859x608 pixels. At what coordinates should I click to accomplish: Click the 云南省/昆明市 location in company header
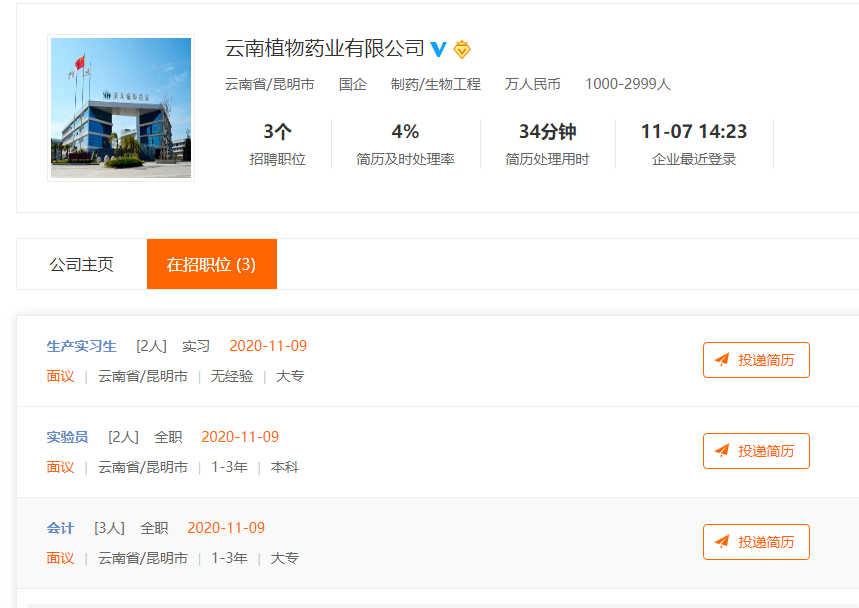(270, 84)
